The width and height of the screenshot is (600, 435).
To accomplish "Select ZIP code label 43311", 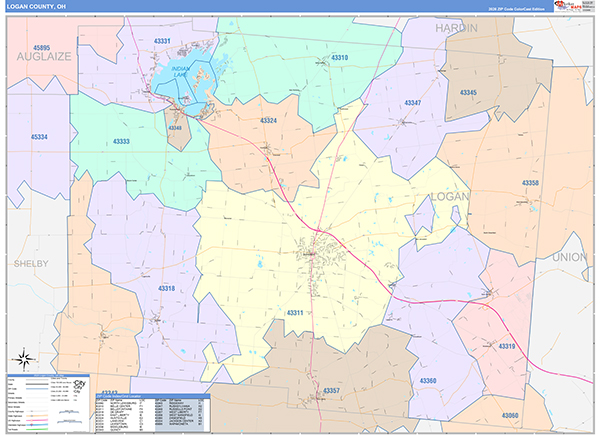I will [x=295, y=313].
